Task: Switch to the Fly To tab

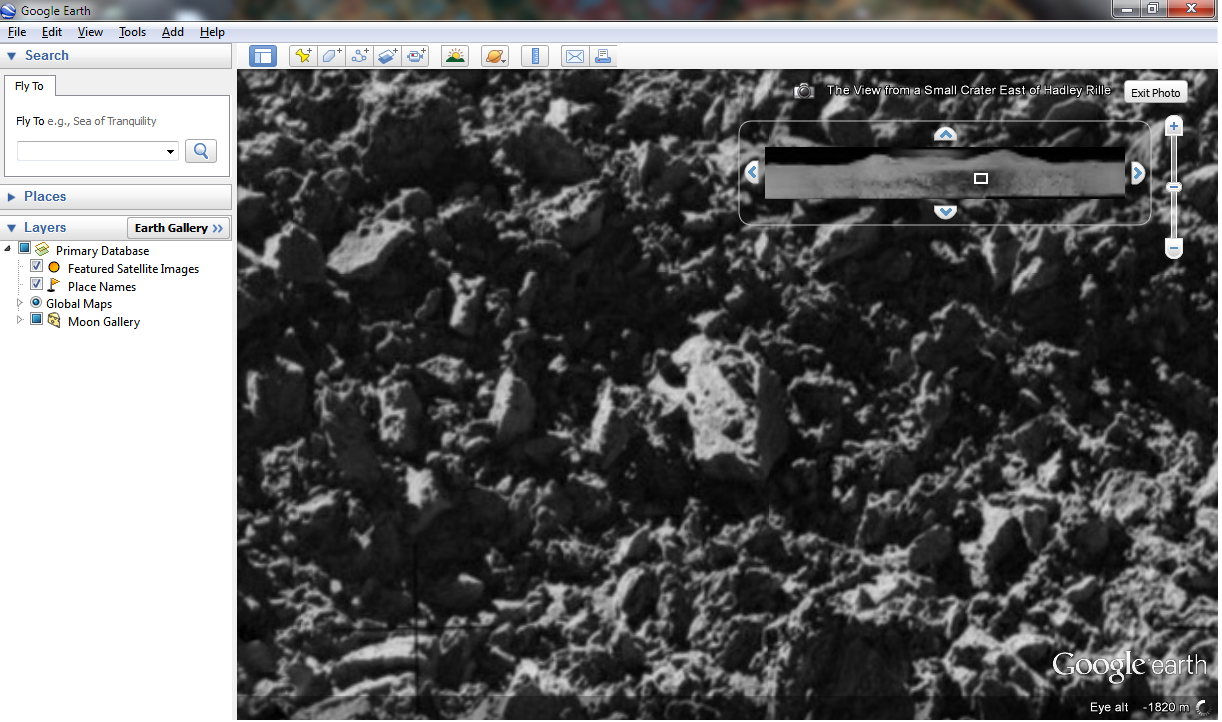Action: pos(29,86)
